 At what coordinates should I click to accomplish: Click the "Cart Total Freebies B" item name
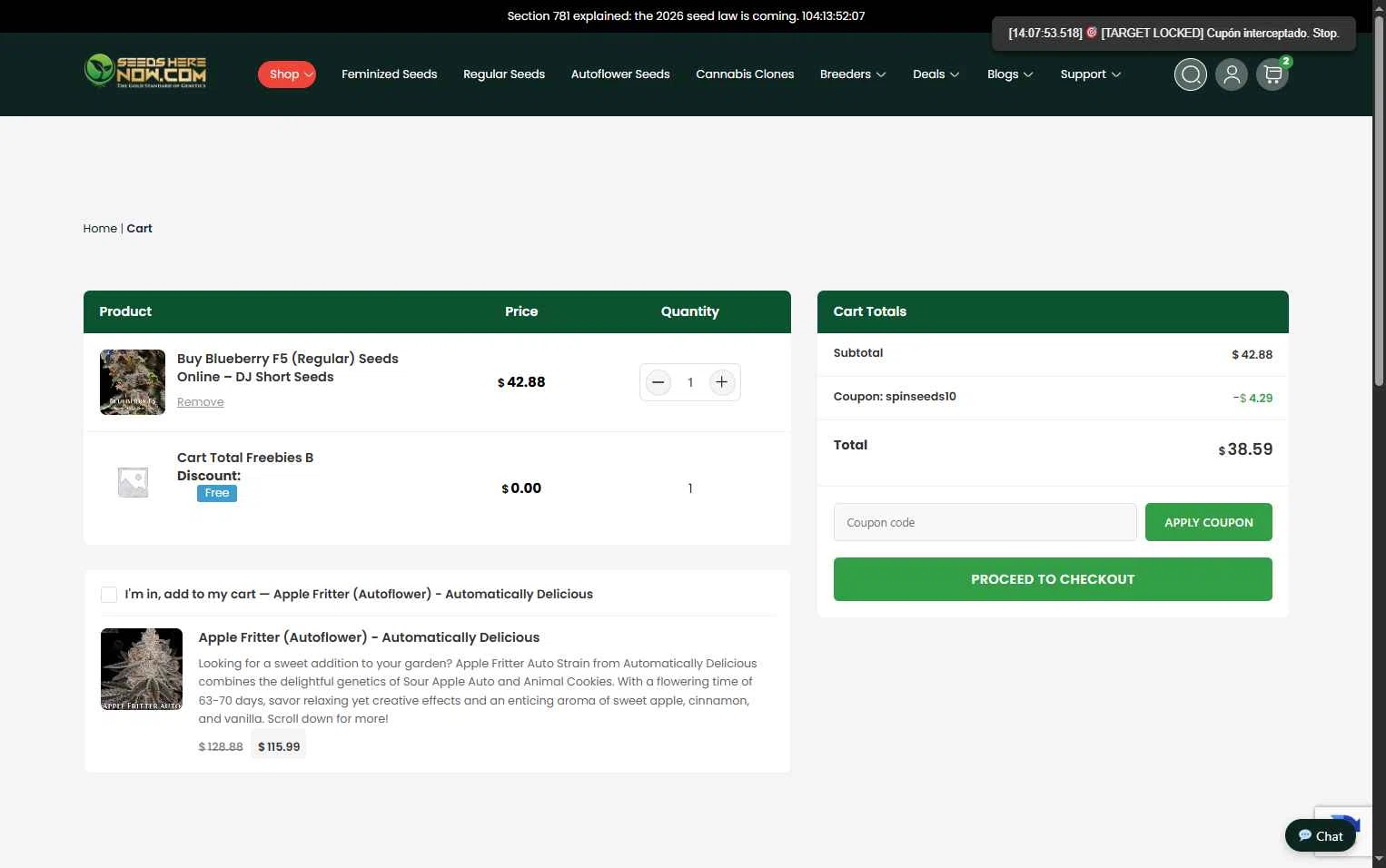pyautogui.click(x=245, y=458)
